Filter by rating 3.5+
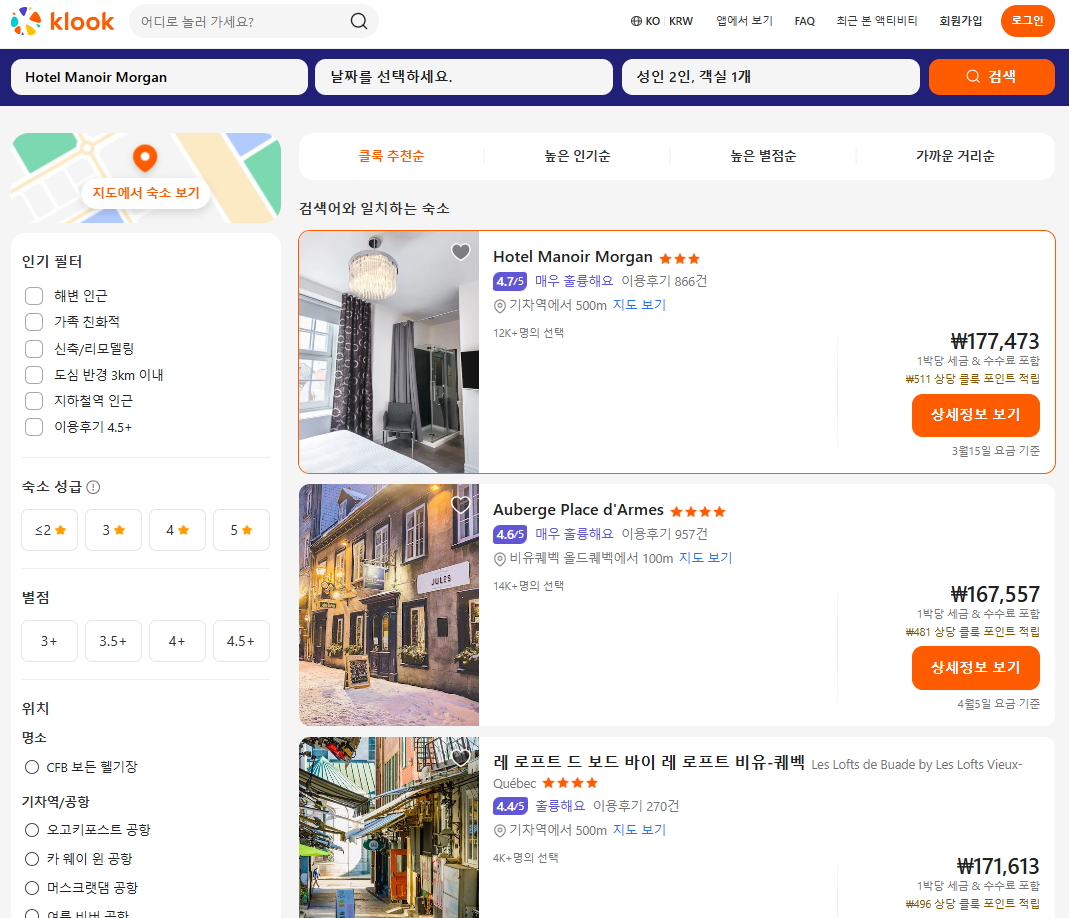Image resolution: width=1069 pixels, height=918 pixels. coord(113,641)
